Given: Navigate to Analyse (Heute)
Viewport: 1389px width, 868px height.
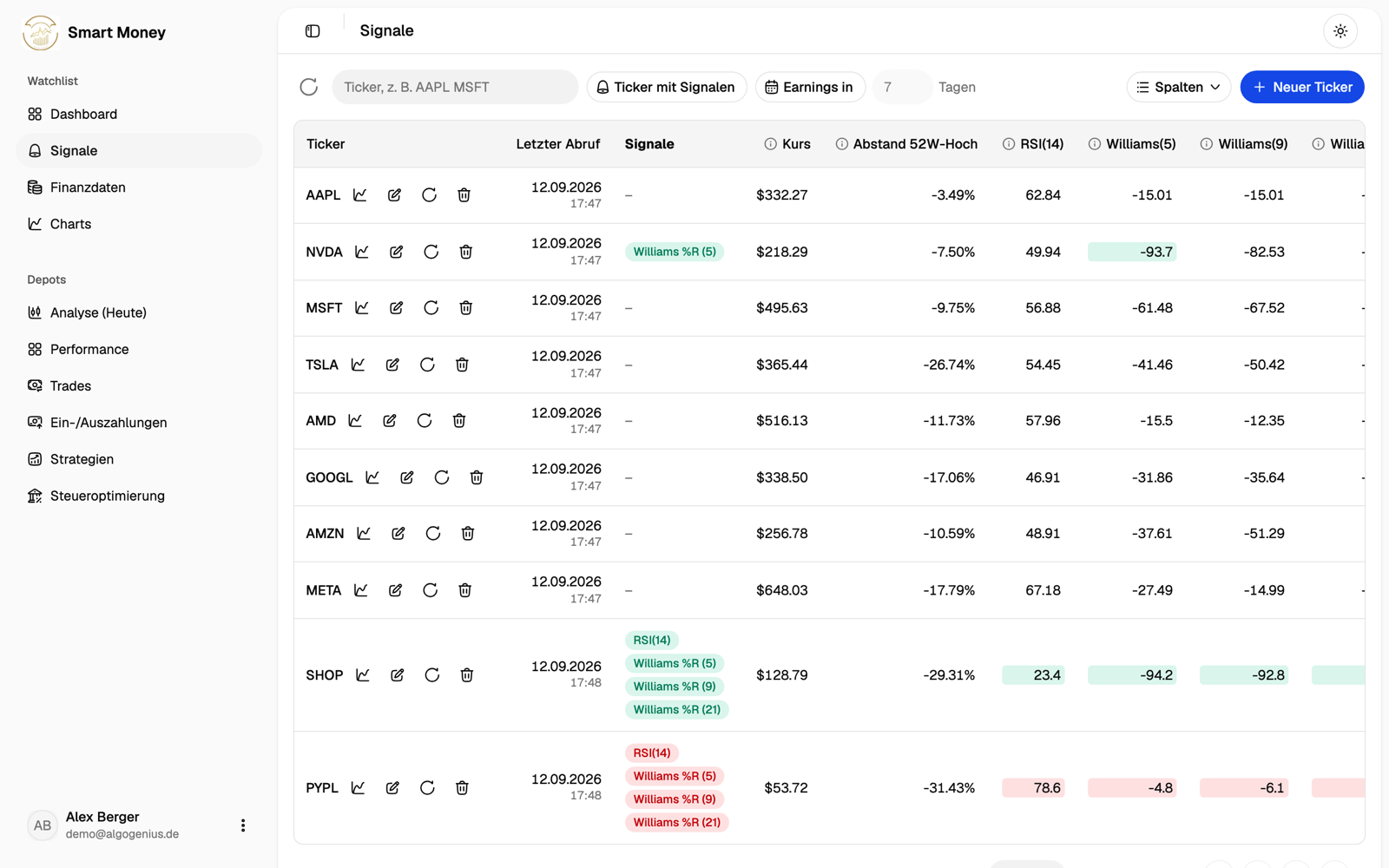Looking at the screenshot, I should point(139,312).
